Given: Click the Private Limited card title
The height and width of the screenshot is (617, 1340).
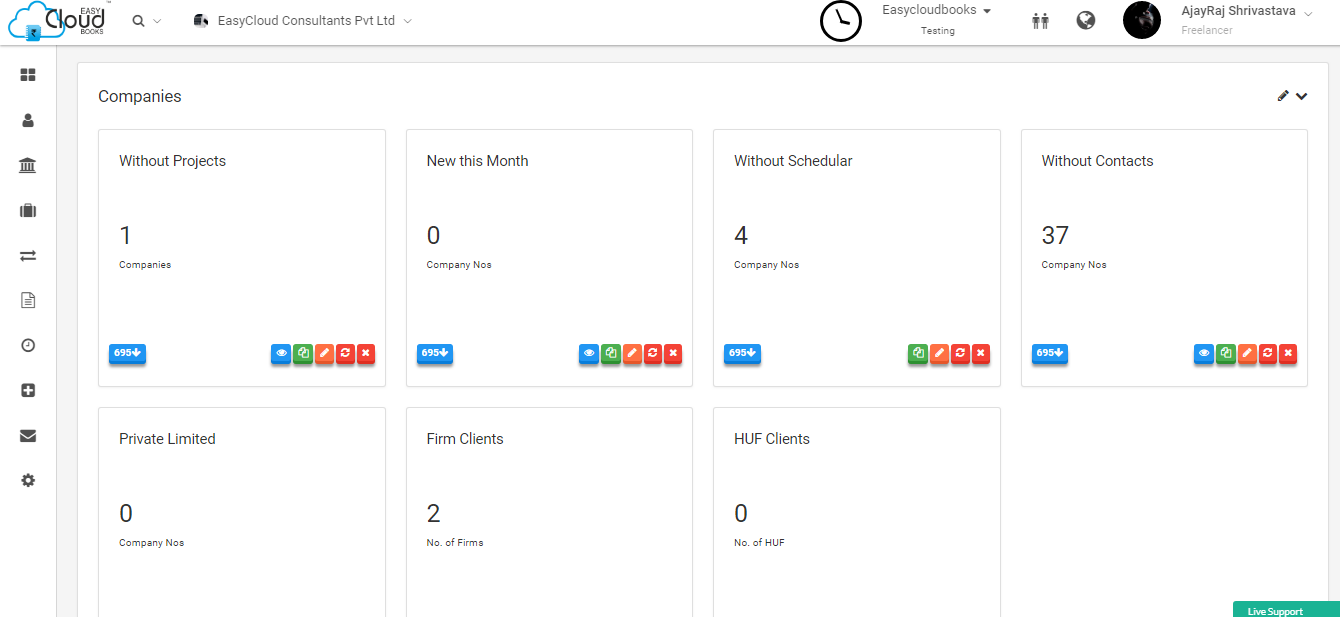Looking at the screenshot, I should [x=167, y=439].
